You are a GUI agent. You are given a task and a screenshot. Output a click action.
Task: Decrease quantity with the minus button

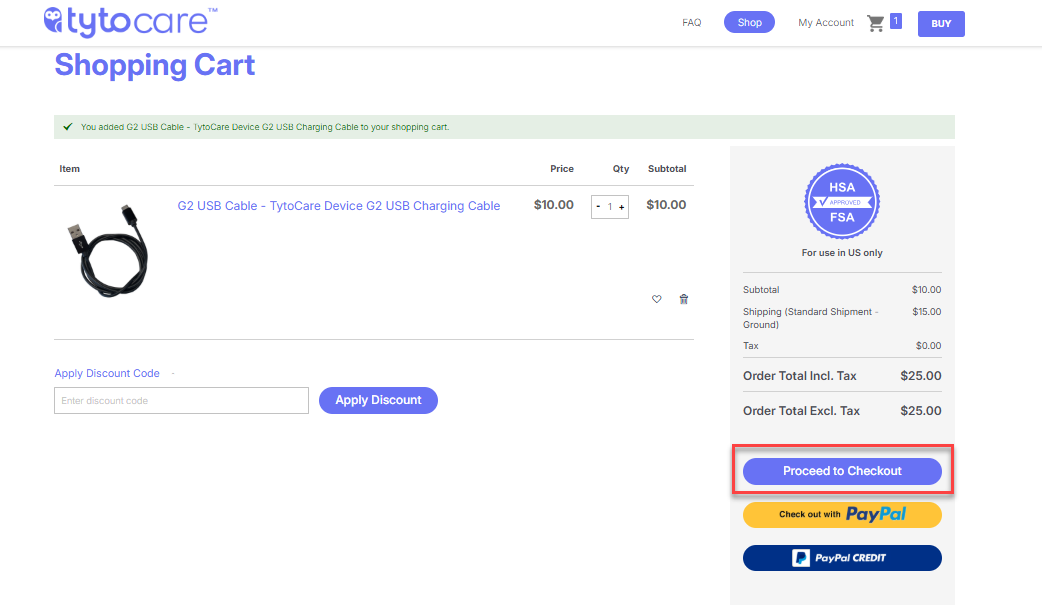click(598, 207)
